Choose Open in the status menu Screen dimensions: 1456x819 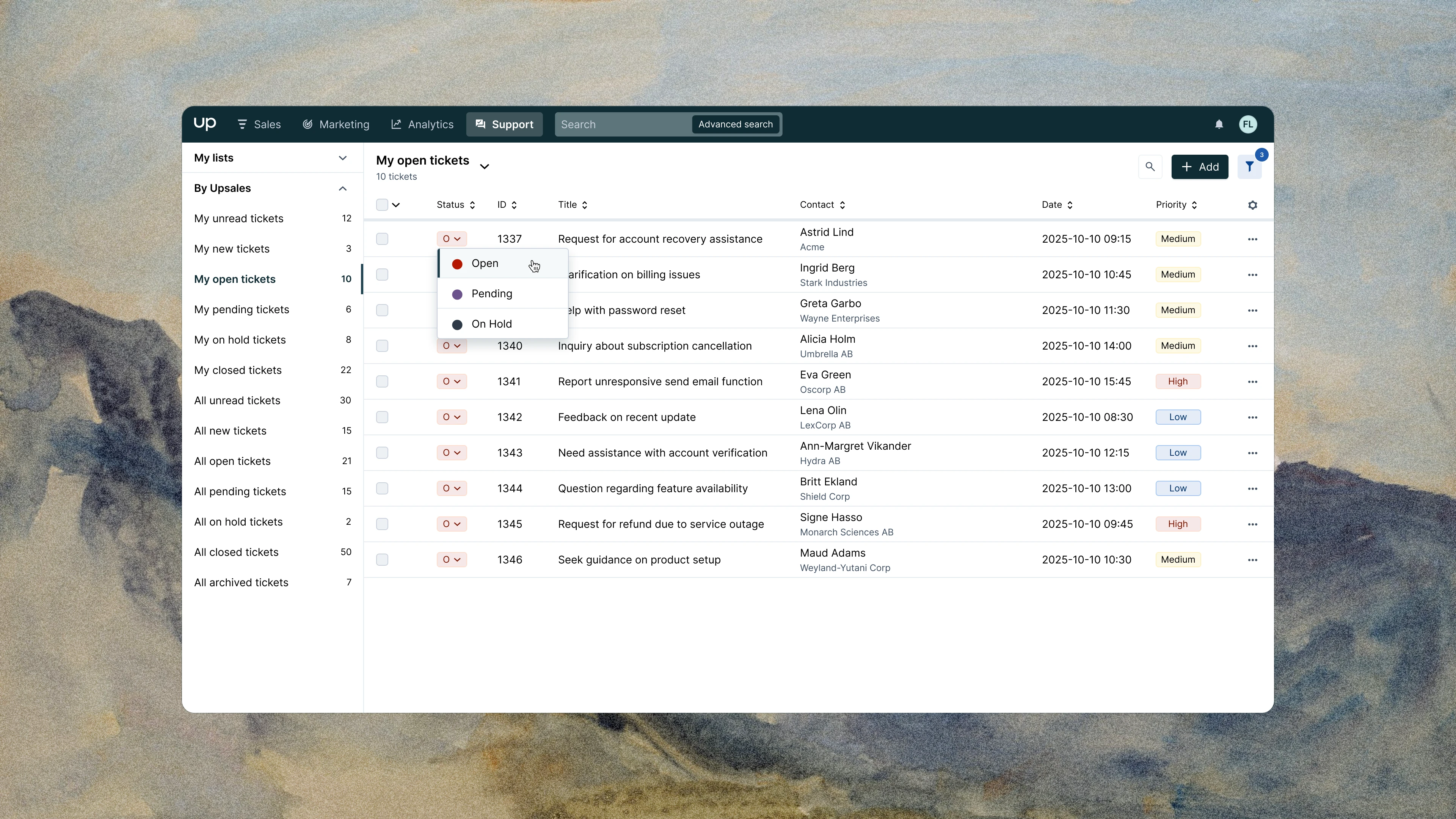pyautogui.click(x=502, y=264)
